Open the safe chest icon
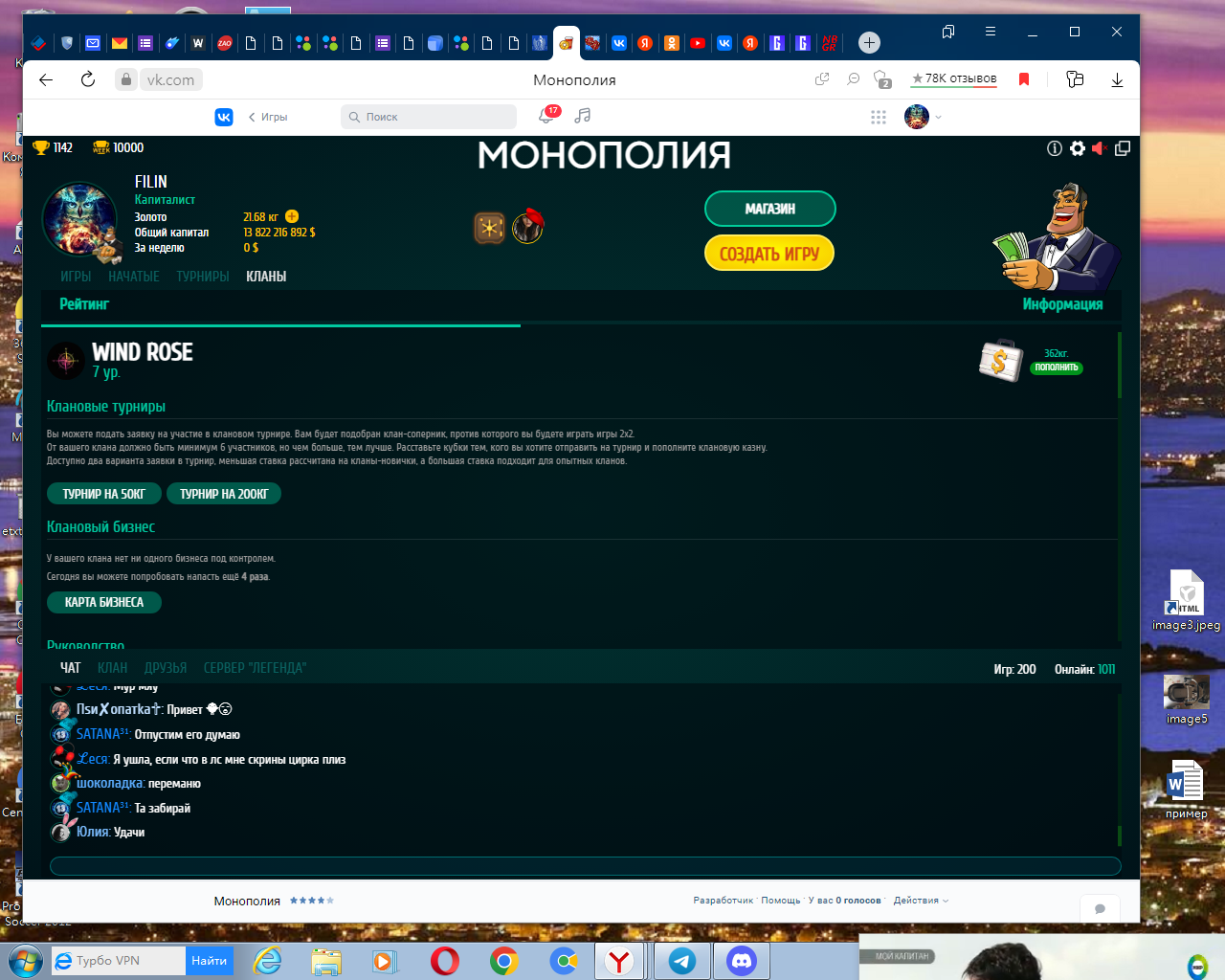The height and width of the screenshot is (980, 1225). pyautogui.click(x=489, y=228)
